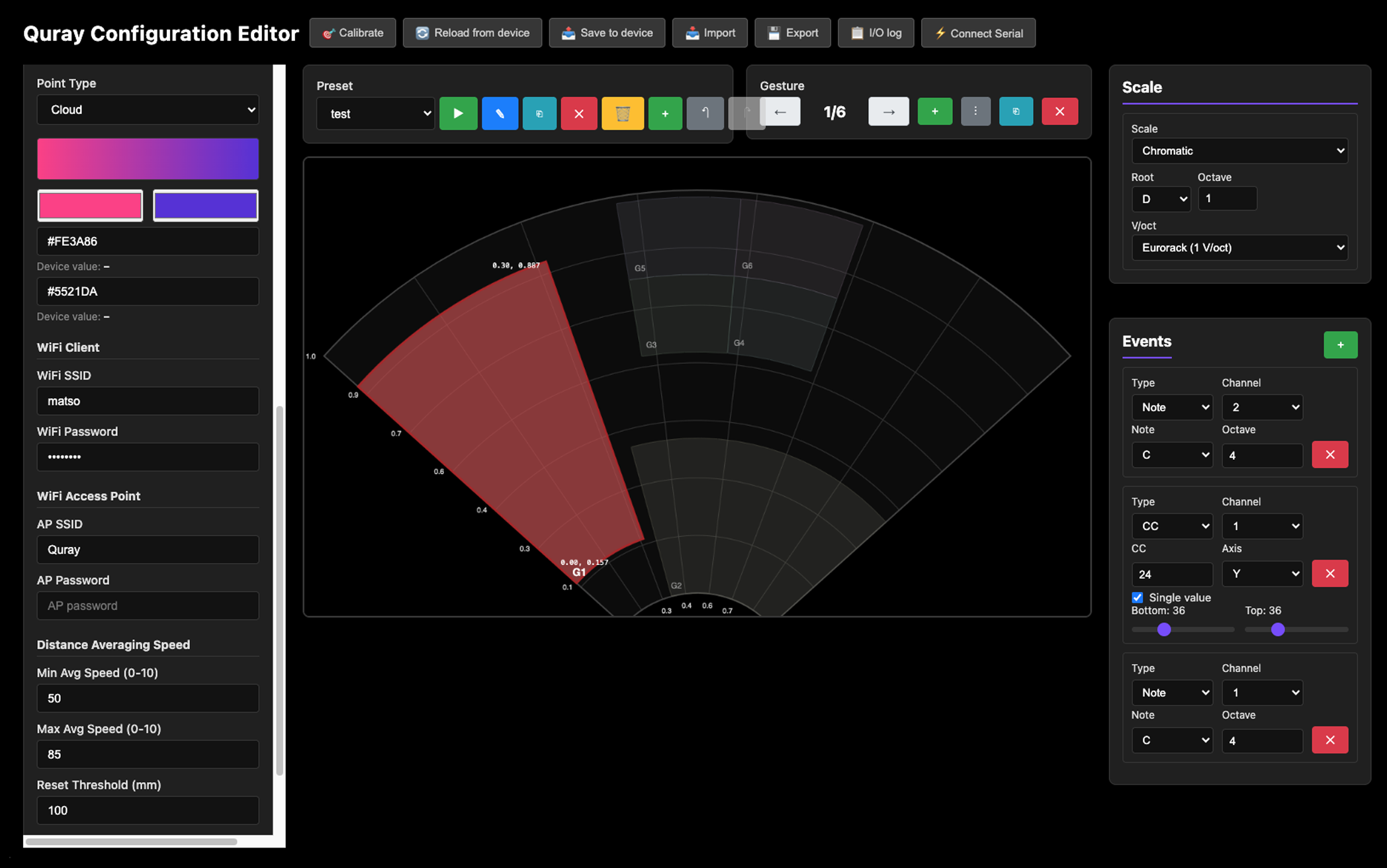Click Connect Serial button
The height and width of the screenshot is (868, 1387).
[x=978, y=32]
